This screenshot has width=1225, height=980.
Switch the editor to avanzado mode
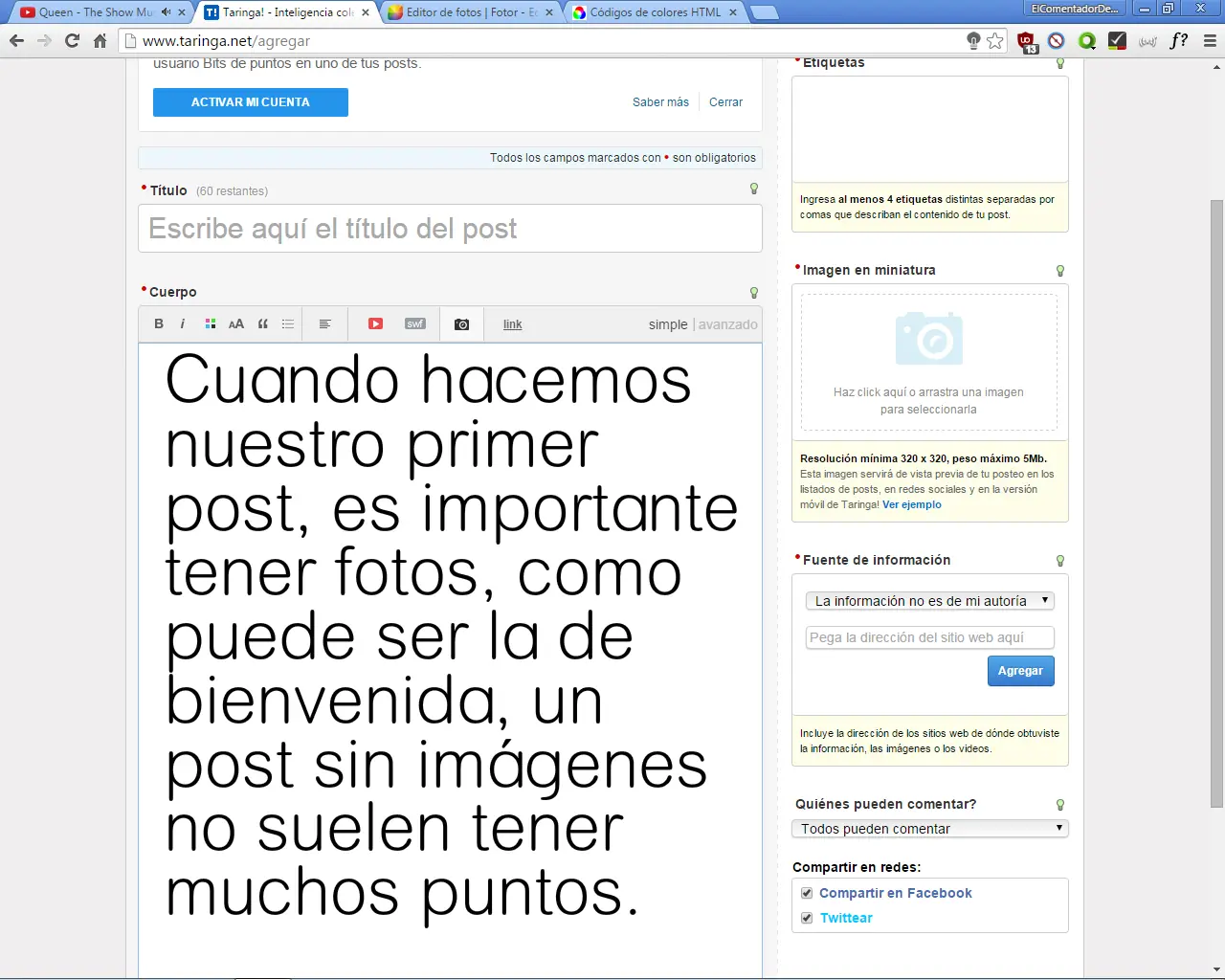(x=727, y=324)
